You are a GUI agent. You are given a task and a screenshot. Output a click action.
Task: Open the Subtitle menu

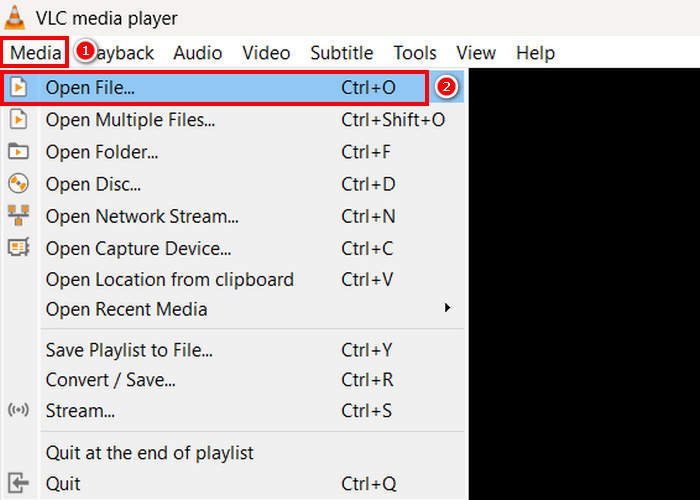point(341,53)
